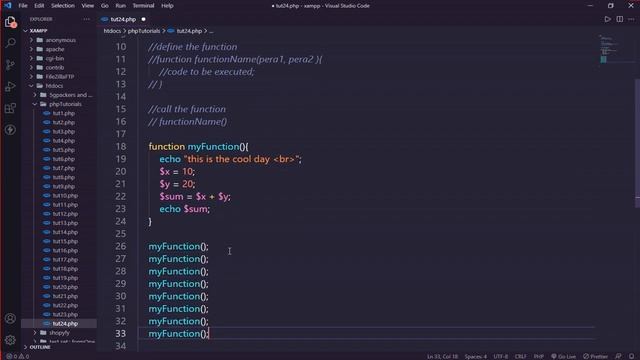Open the Run menu
The image size is (640, 360).
120,6
